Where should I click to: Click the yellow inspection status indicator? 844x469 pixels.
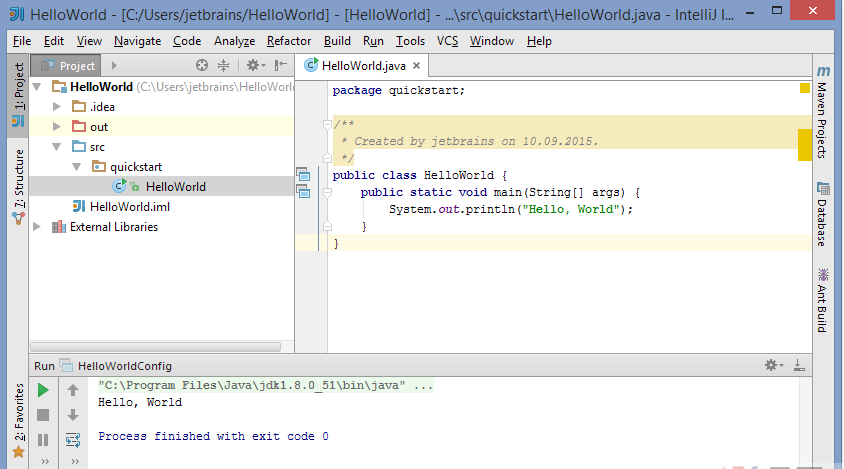805,88
